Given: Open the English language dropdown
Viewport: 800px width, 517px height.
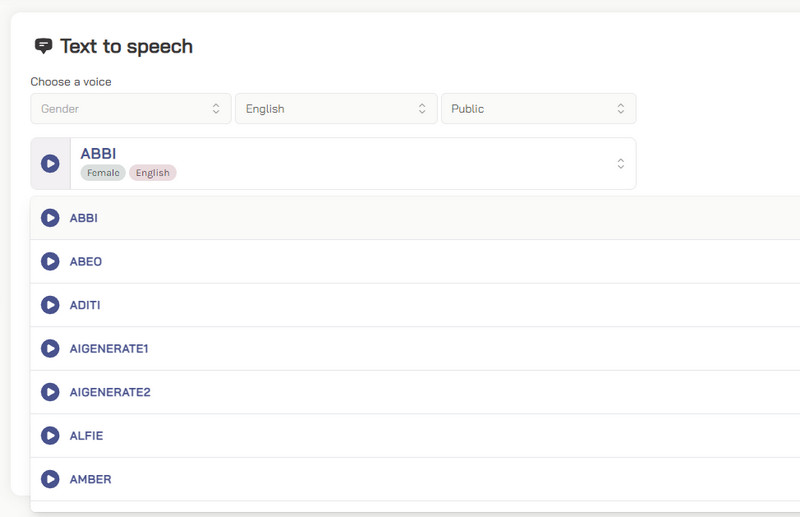Looking at the screenshot, I should (x=336, y=109).
